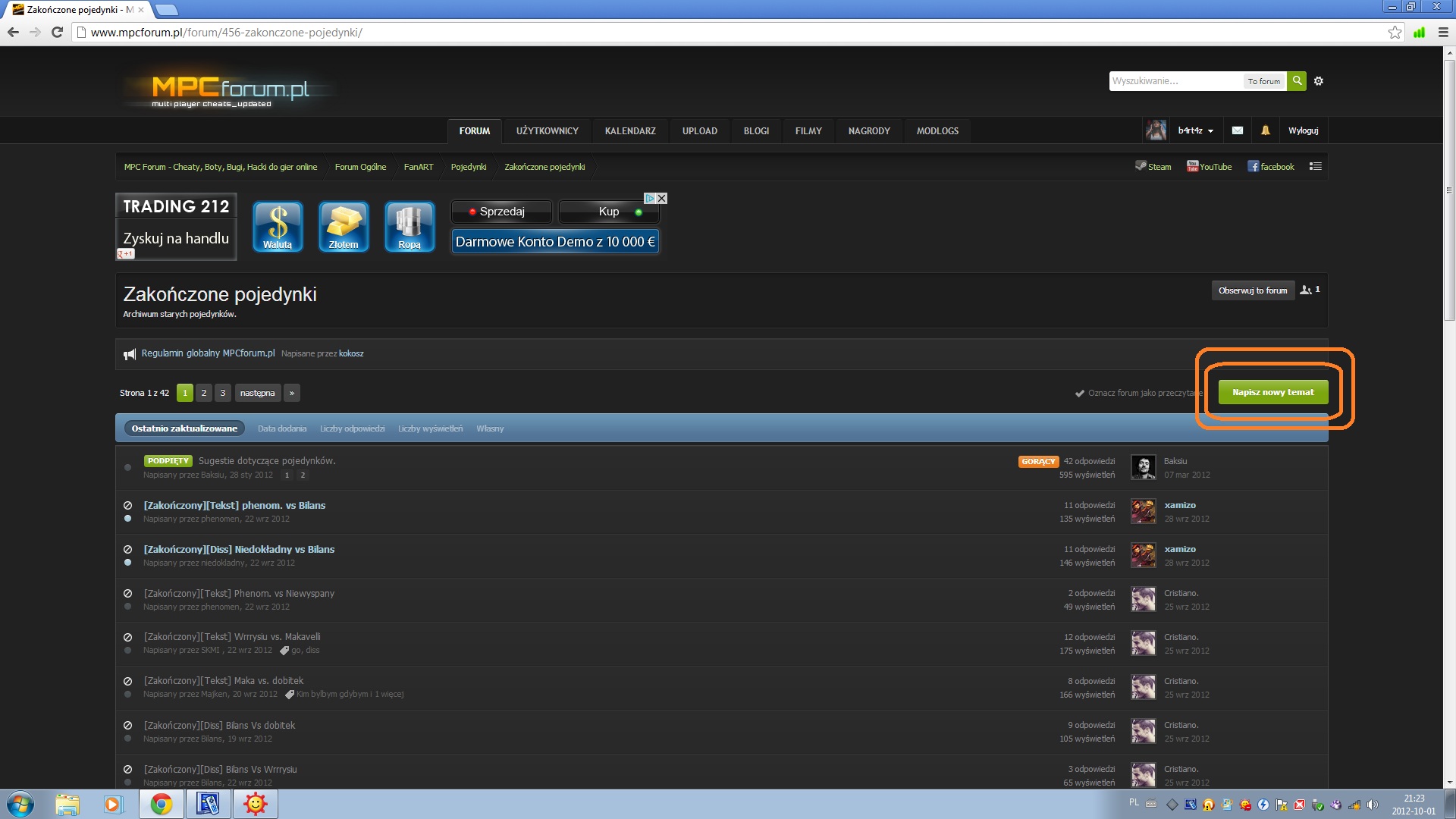Viewport: 1456px width, 819px height.
Task: Click Kup button in ad
Action: pyautogui.click(x=609, y=212)
